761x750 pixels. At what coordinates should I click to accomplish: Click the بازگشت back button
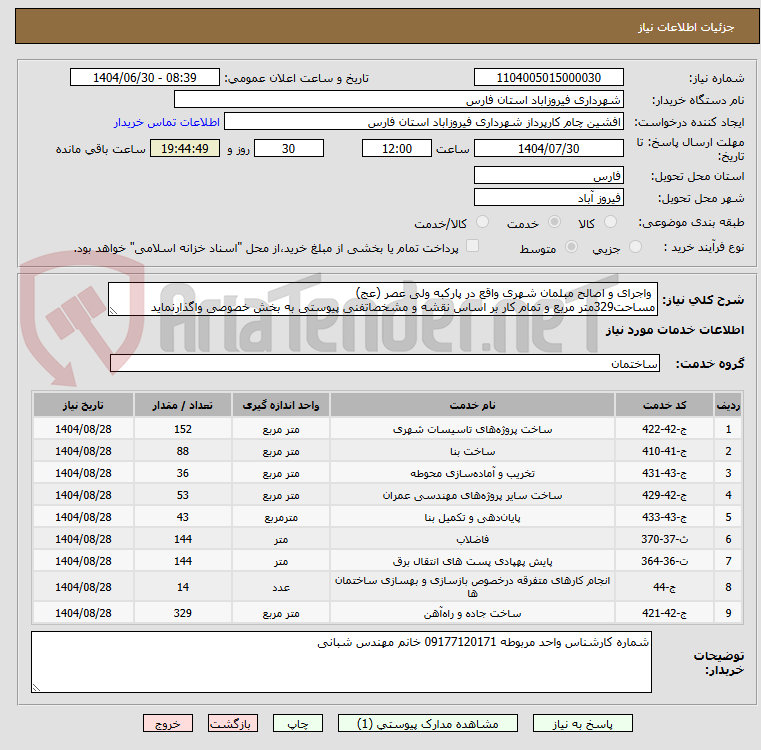[232, 723]
